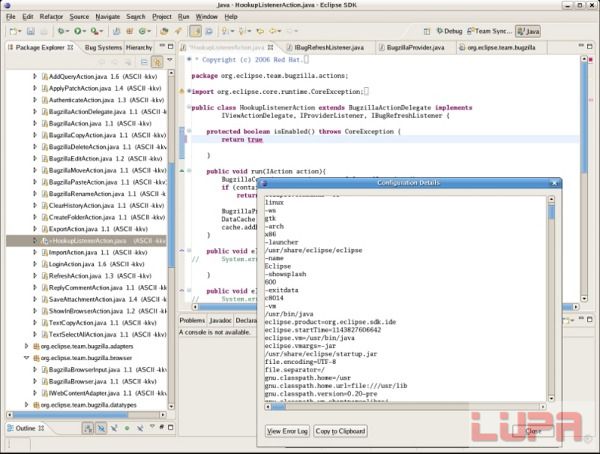The image size is (600, 454).
Task: Click the green Run icon
Action: pyautogui.click(x=78, y=31)
